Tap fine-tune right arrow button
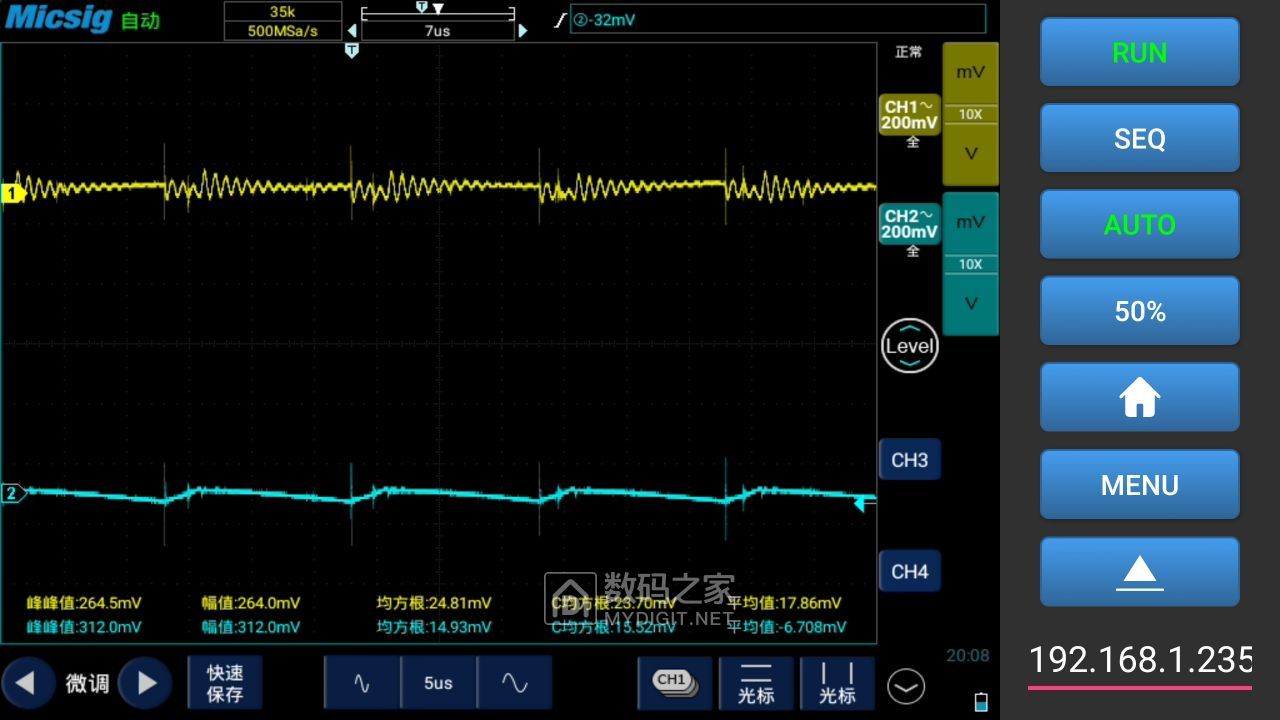1280x720 pixels. (x=146, y=683)
